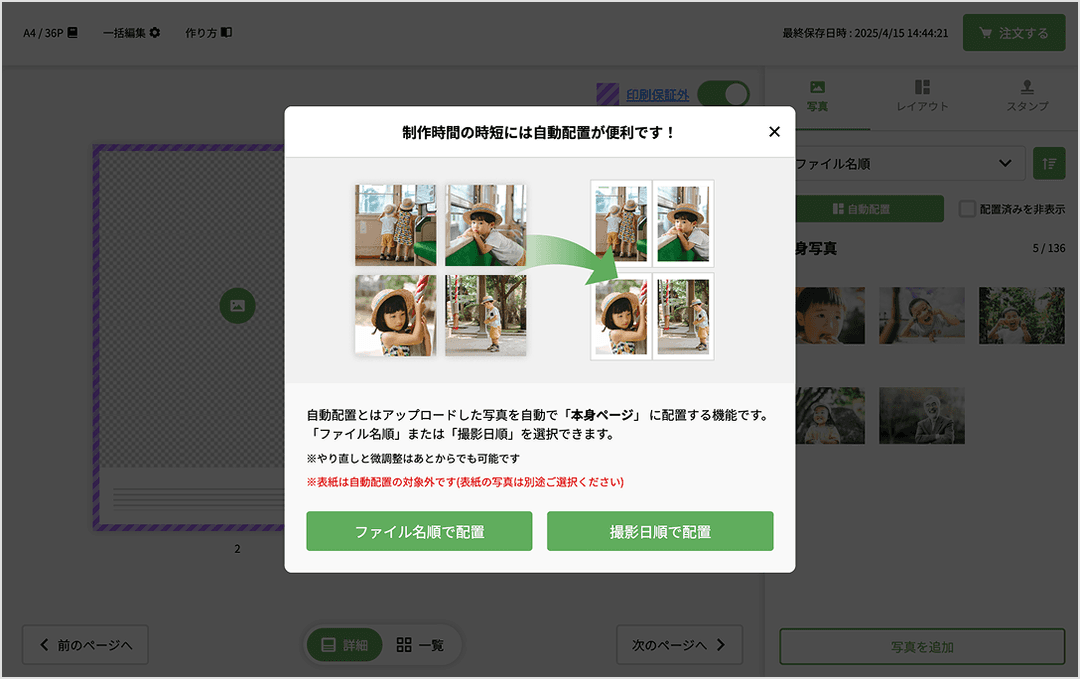Switch to レイアウト tab

coord(922,96)
